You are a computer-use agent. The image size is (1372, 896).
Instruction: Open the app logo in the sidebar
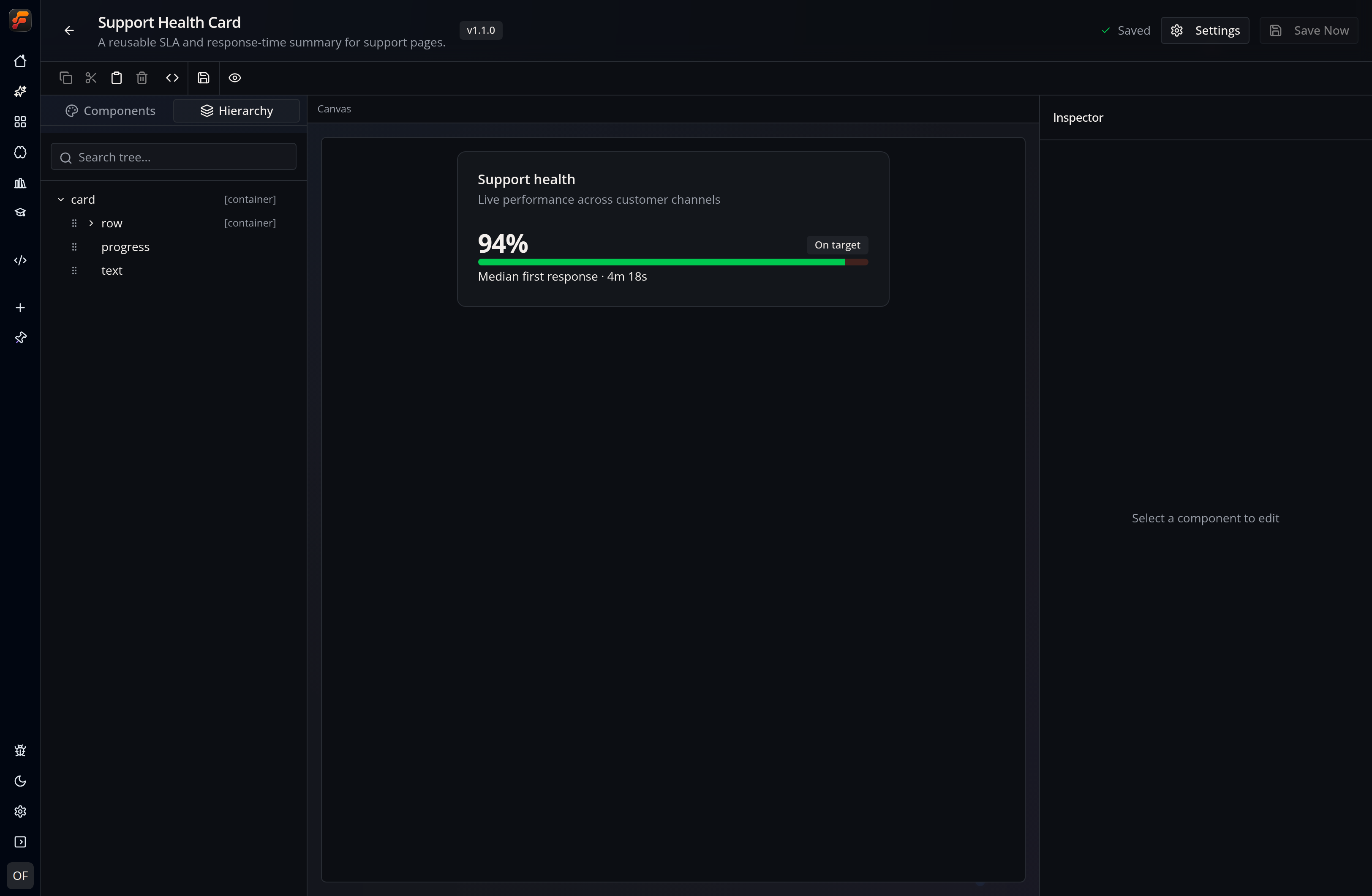click(x=20, y=20)
